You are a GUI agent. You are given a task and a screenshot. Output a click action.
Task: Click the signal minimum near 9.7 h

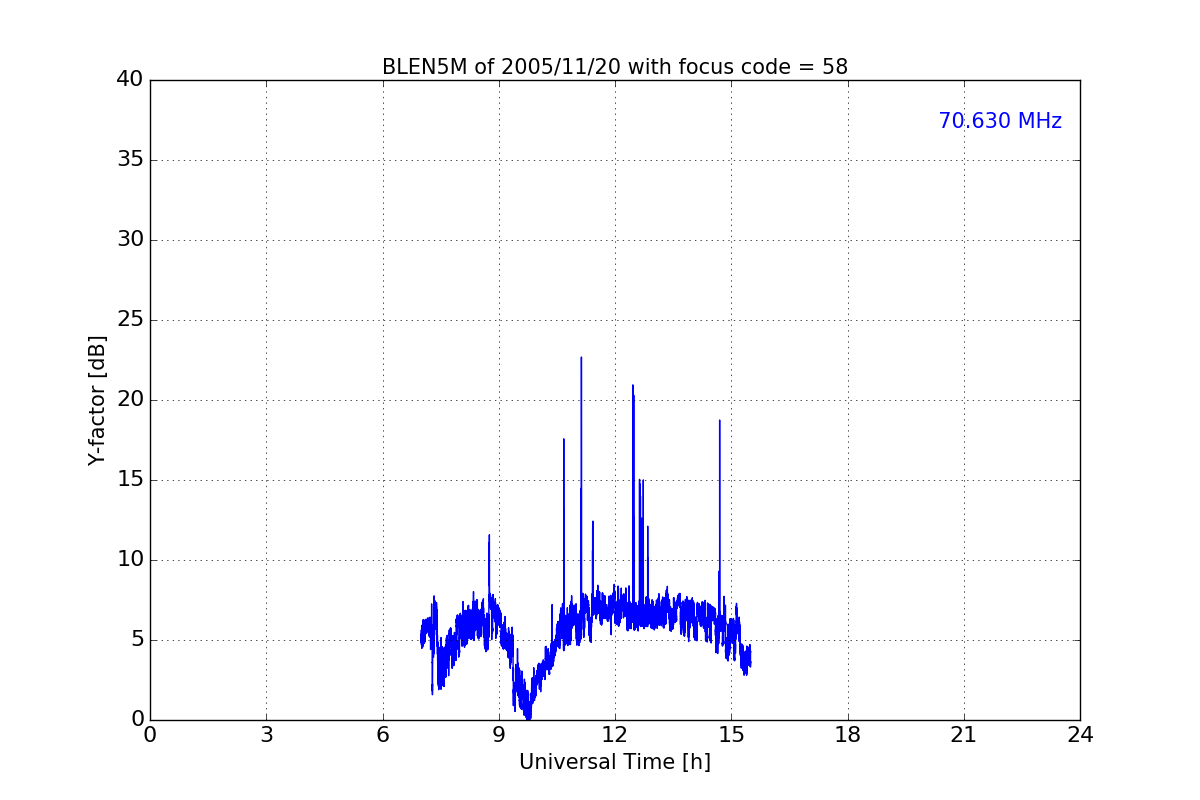coord(528,717)
